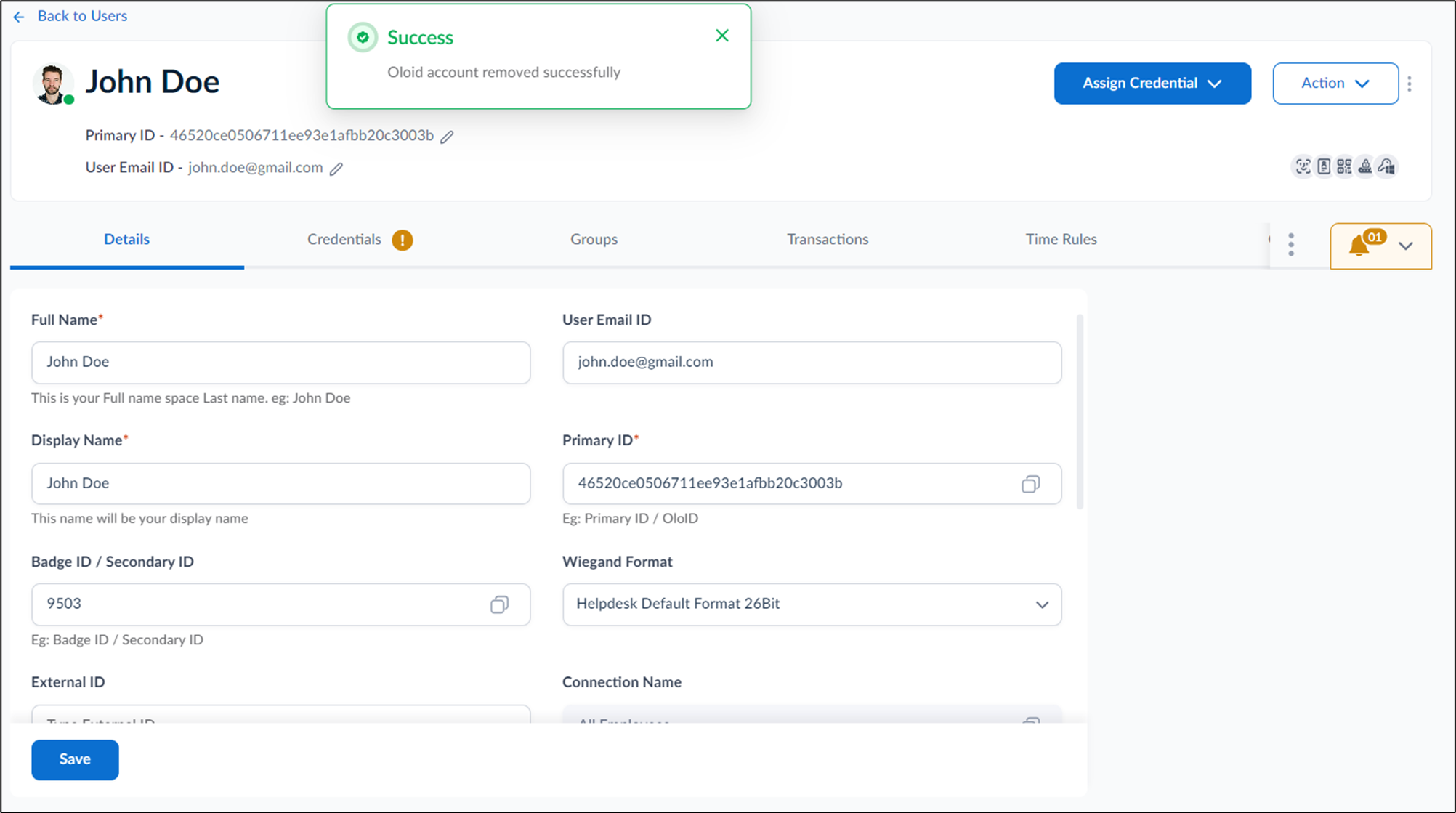Click the QR code credential icon
The image size is (1456, 813).
pos(1344,166)
